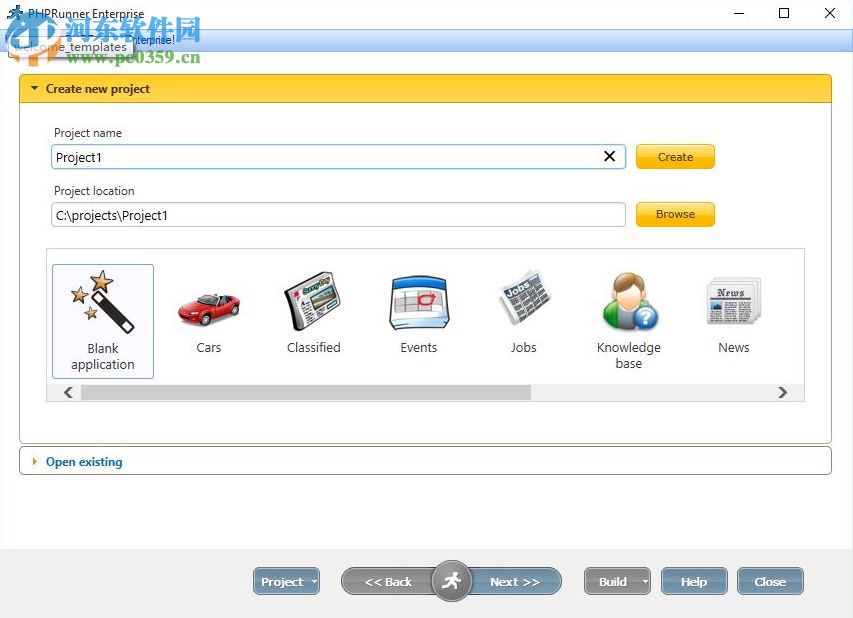Click the running-man icon between Back and Next
This screenshot has width=853, height=618.
(451, 580)
